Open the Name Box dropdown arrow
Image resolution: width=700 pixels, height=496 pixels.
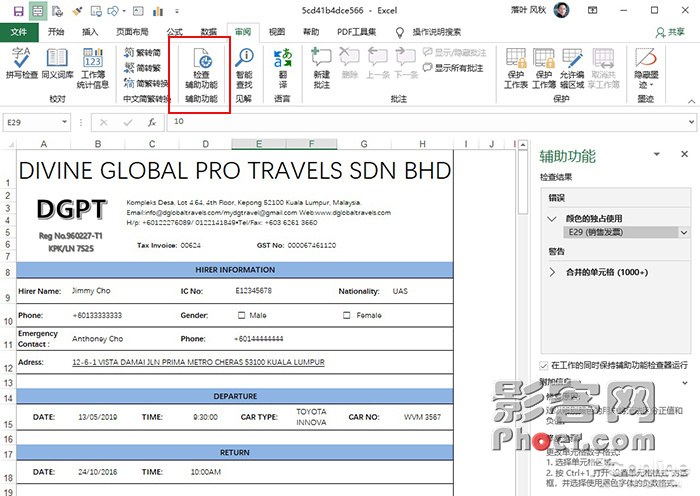(x=64, y=122)
